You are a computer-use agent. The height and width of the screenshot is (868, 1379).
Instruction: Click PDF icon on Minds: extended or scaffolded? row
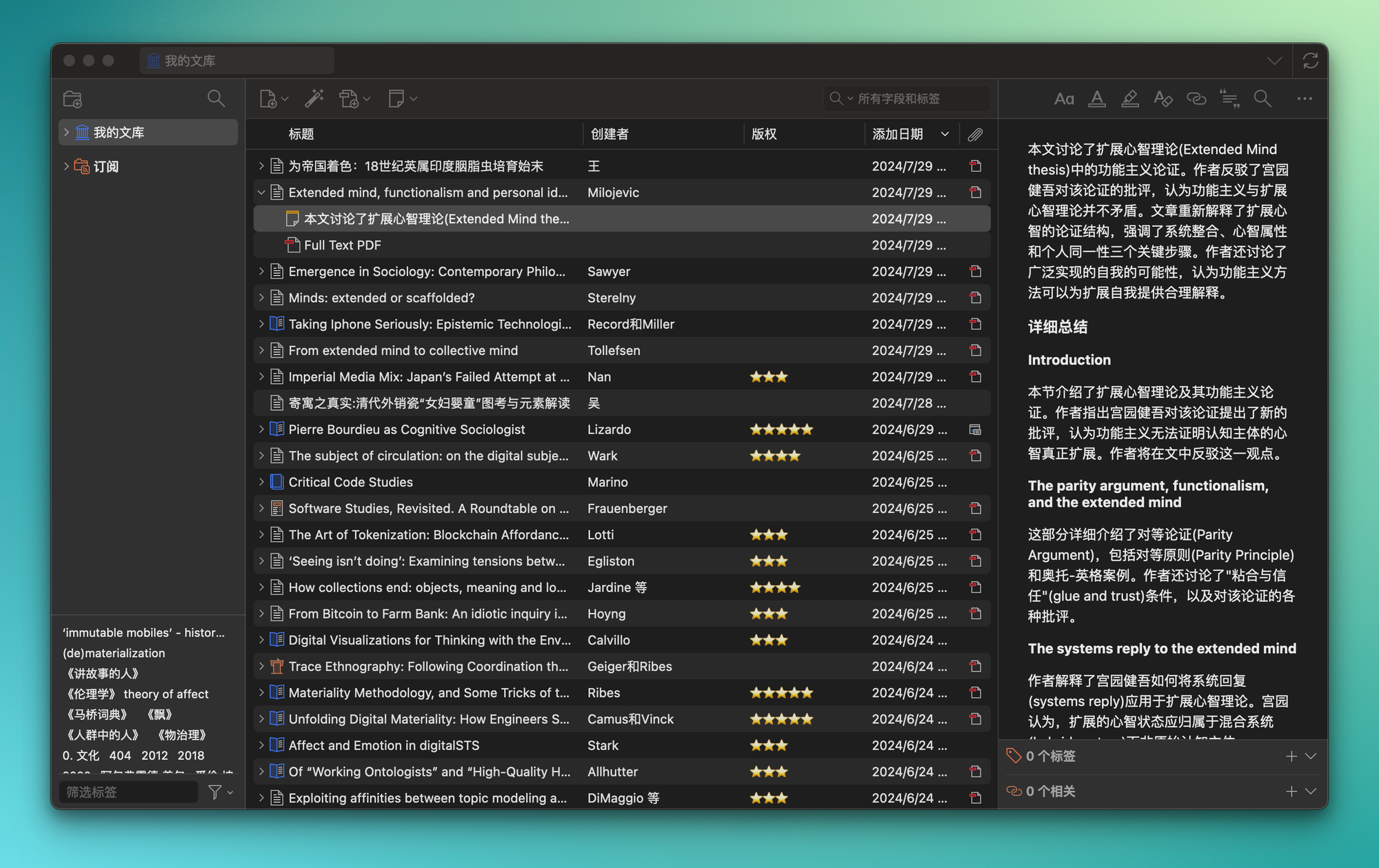(x=975, y=298)
